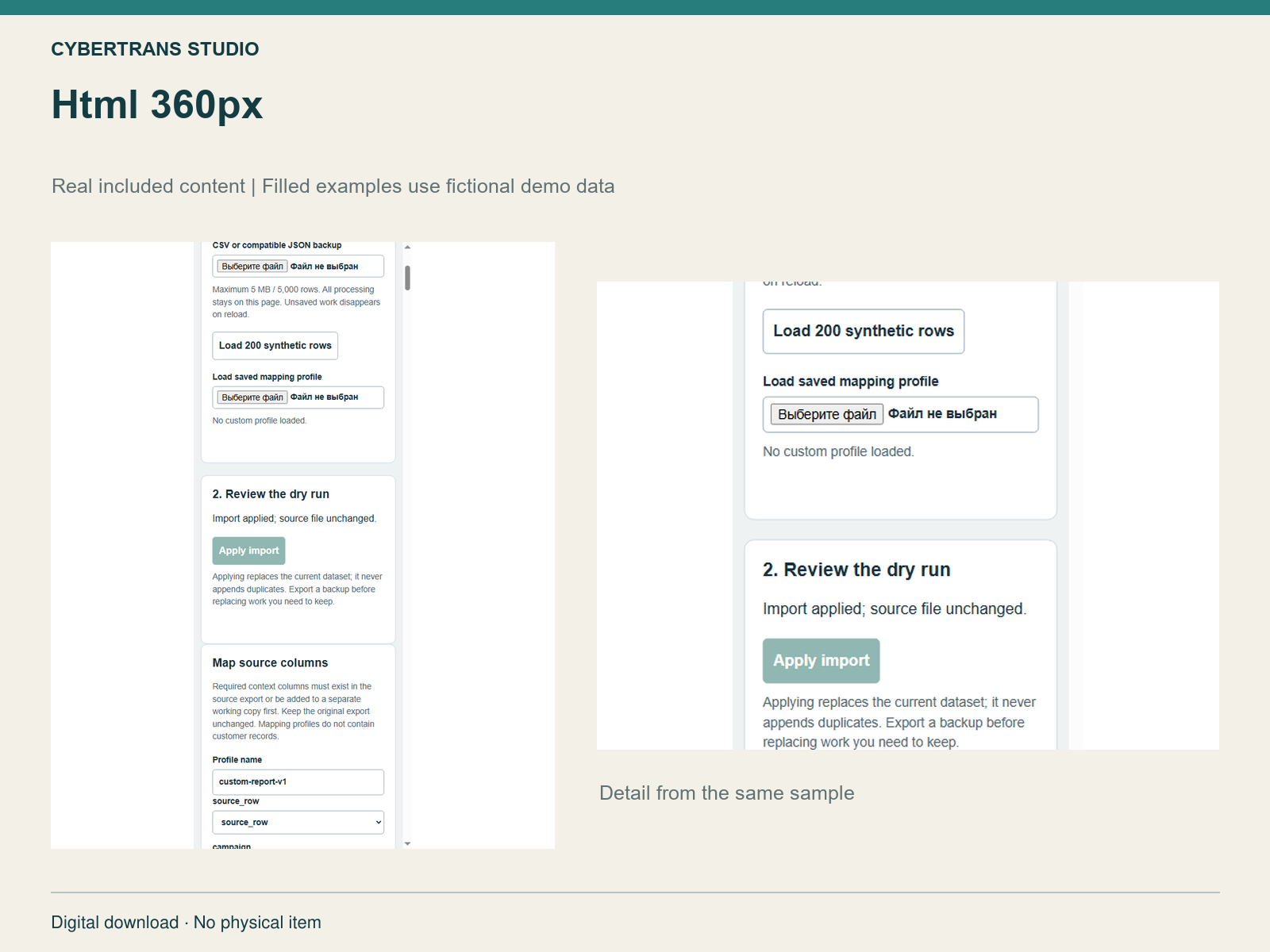Click the scrollbar thumb in left preview
Viewport: 1270px width, 952px height.
coord(407,278)
